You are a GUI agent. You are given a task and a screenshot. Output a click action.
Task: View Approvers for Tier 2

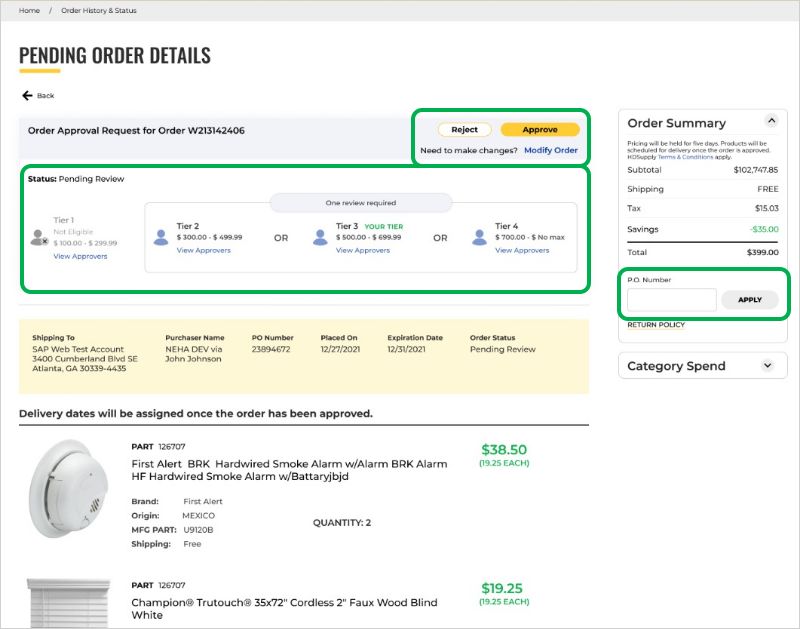point(204,250)
